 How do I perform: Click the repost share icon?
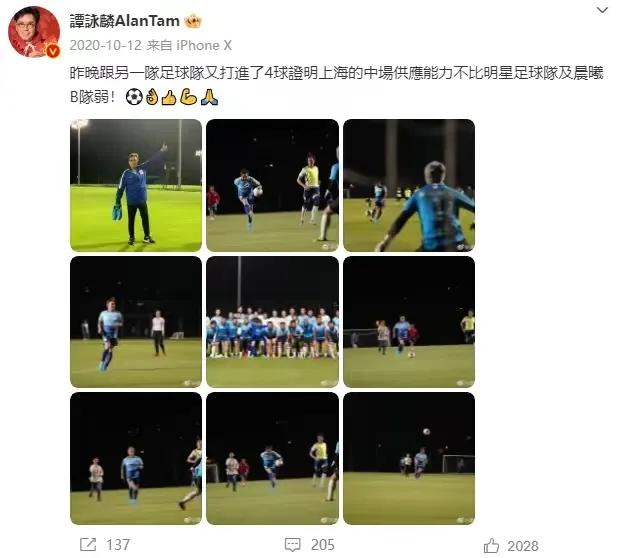[88, 544]
